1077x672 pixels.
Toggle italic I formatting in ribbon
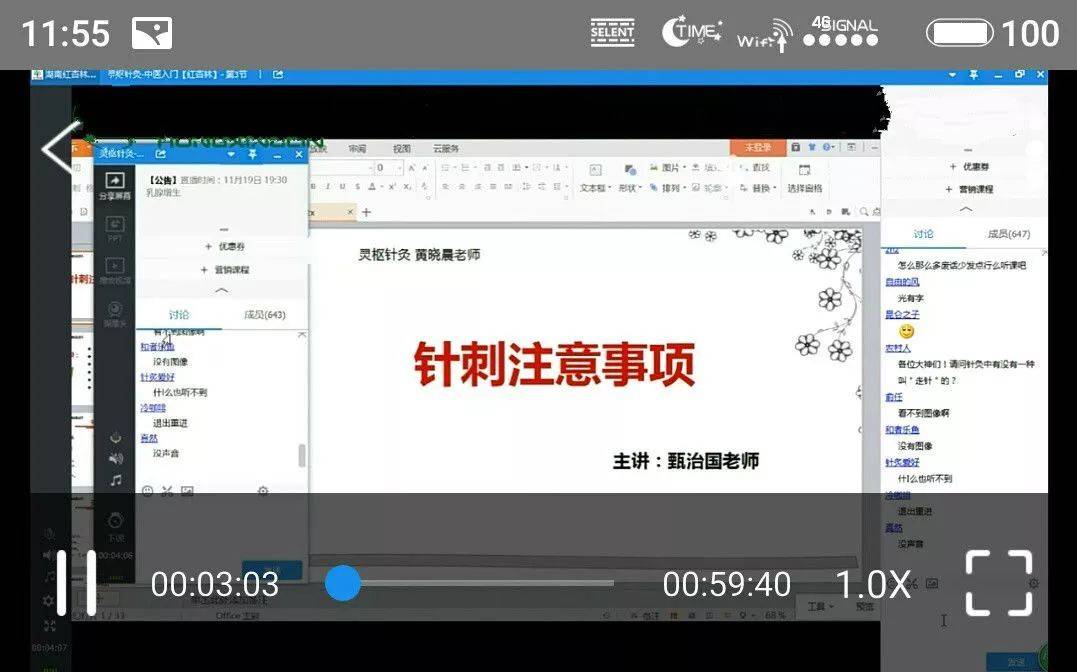tap(328, 186)
